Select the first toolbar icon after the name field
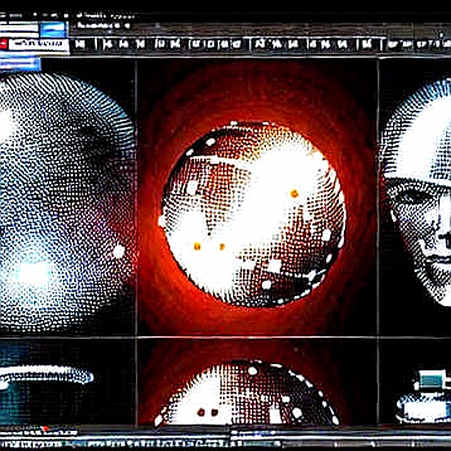The height and width of the screenshot is (451, 451). (x=80, y=44)
